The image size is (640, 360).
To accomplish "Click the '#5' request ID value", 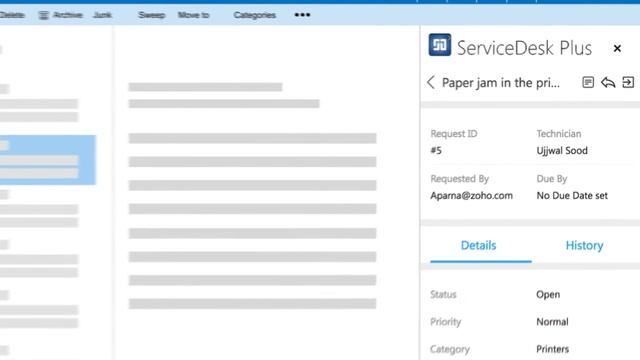I will coord(436,151).
